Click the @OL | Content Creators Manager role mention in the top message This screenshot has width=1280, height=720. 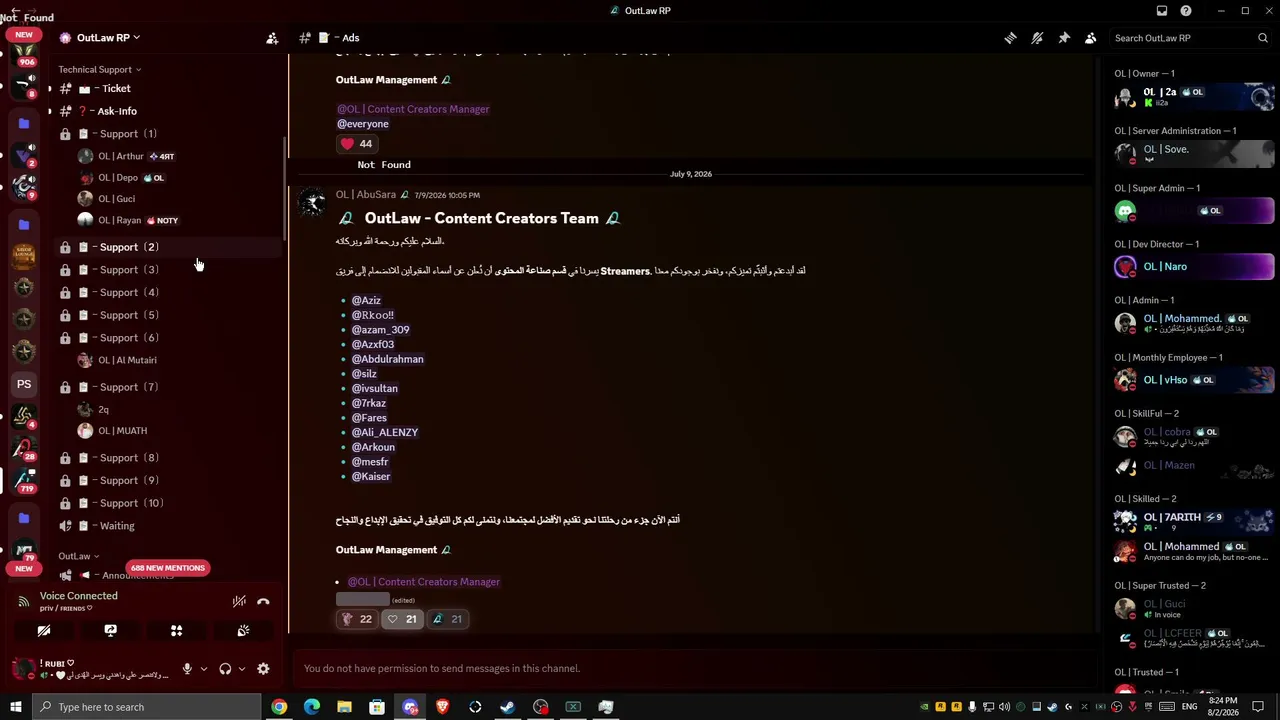point(413,109)
